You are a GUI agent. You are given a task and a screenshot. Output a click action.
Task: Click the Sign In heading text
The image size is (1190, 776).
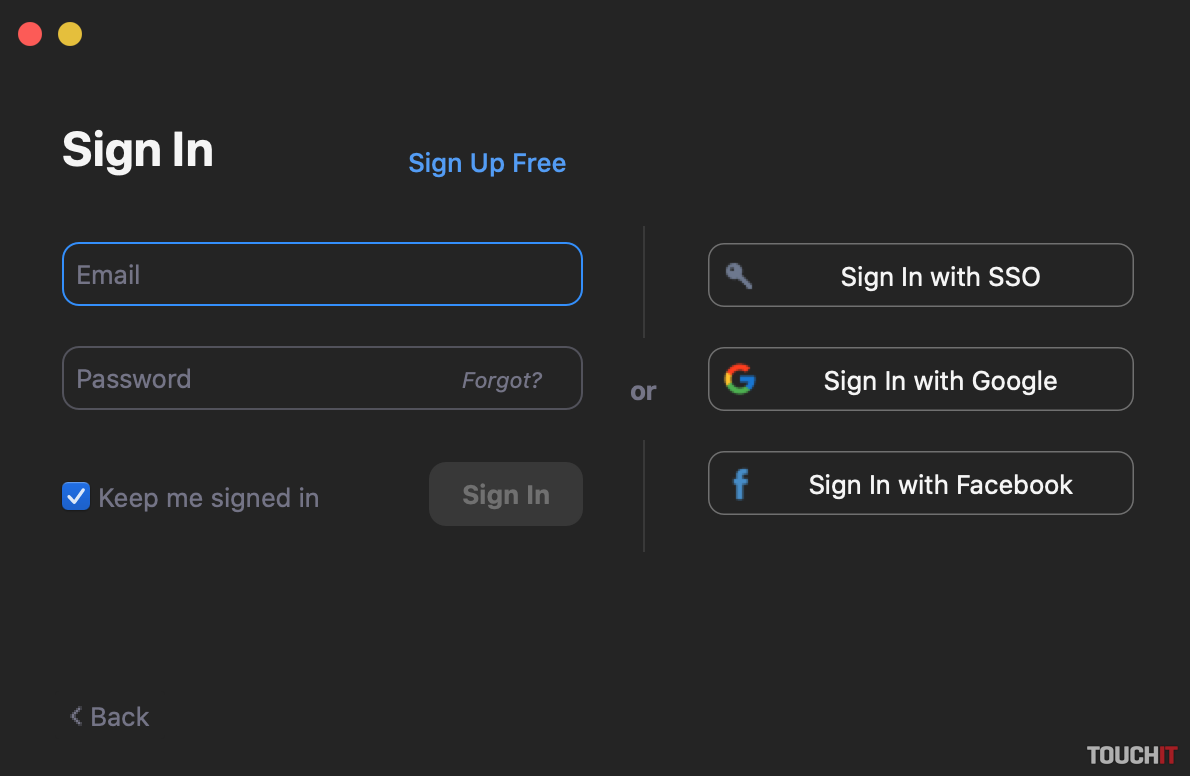pyautogui.click(x=138, y=150)
